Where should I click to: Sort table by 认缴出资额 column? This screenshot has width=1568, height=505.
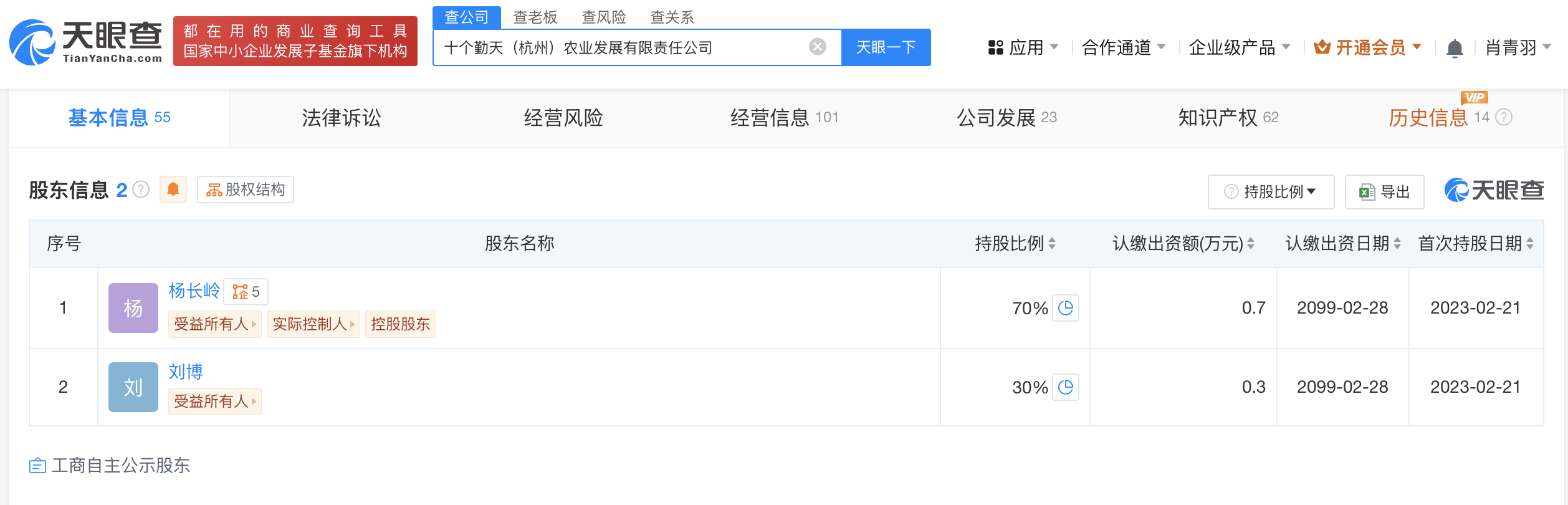tap(1251, 244)
